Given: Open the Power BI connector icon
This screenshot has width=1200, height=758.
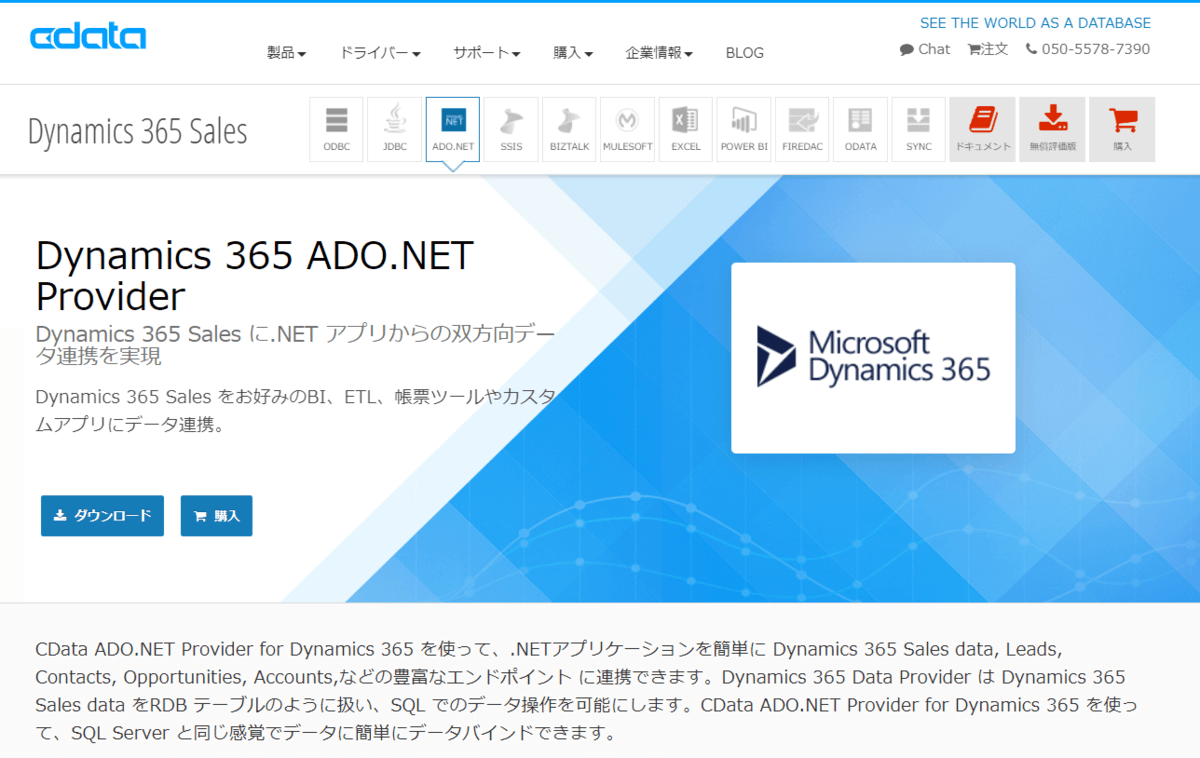Looking at the screenshot, I should 744,129.
